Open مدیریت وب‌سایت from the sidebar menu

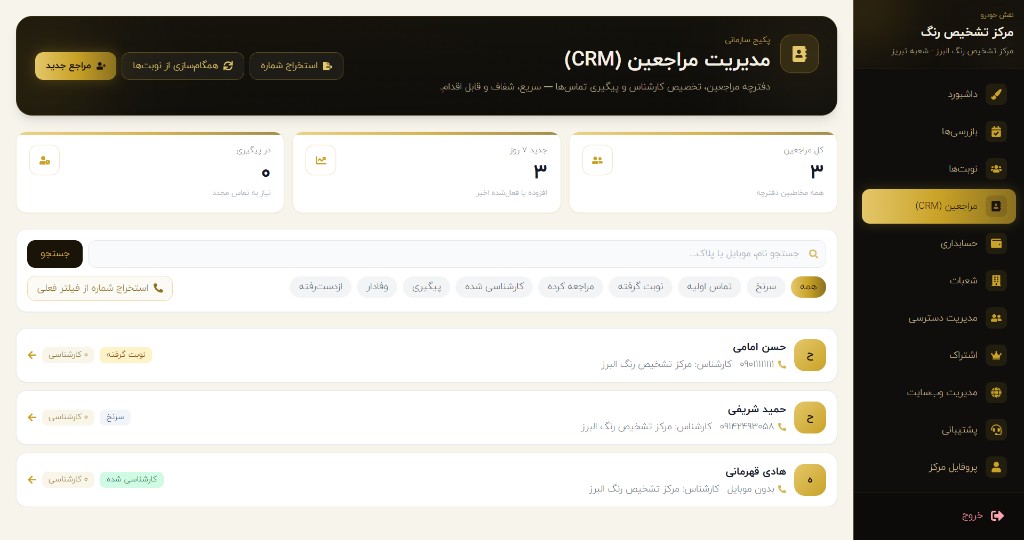click(x=938, y=392)
